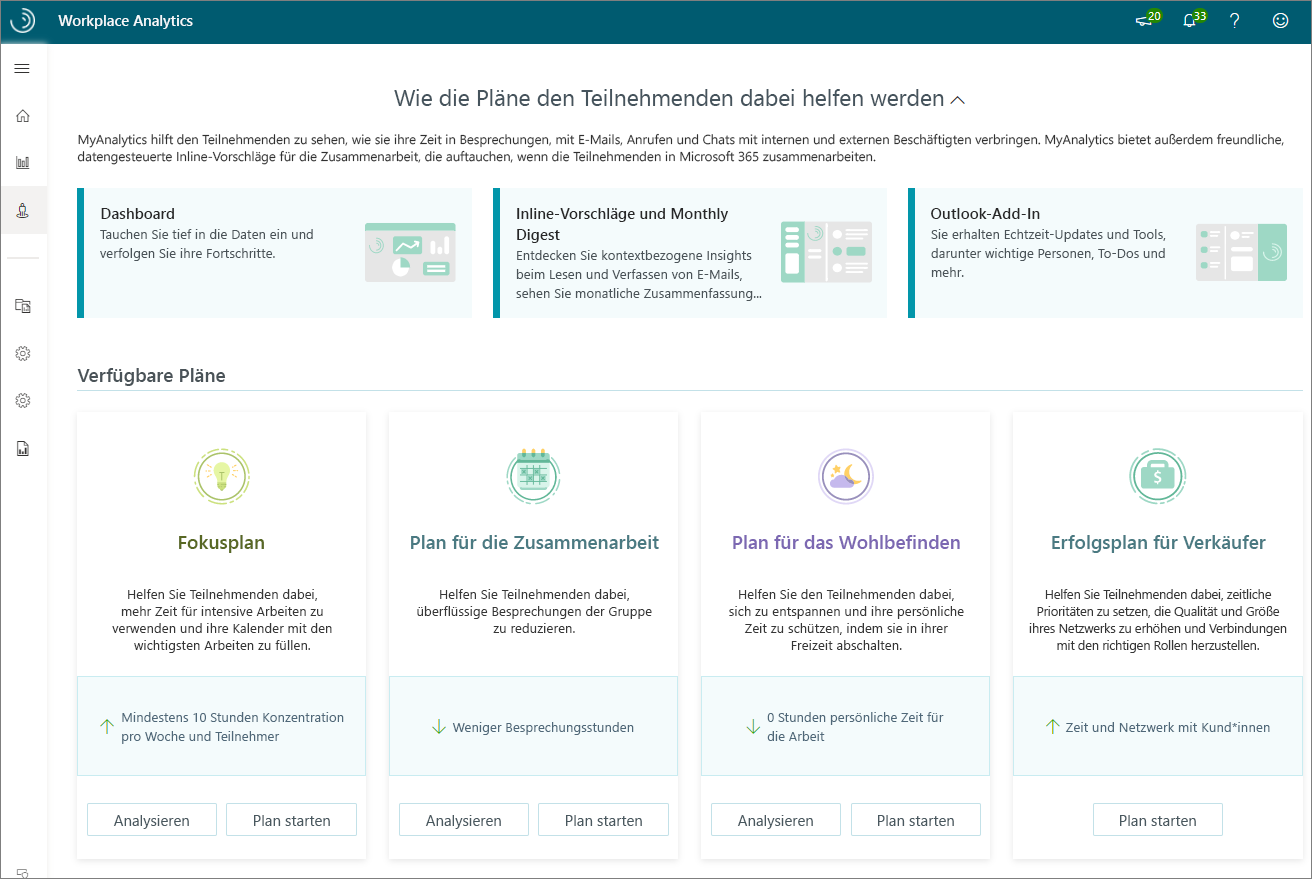Analyze the Plan für das Wohlbefinden
This screenshot has width=1312, height=879.
point(776,820)
